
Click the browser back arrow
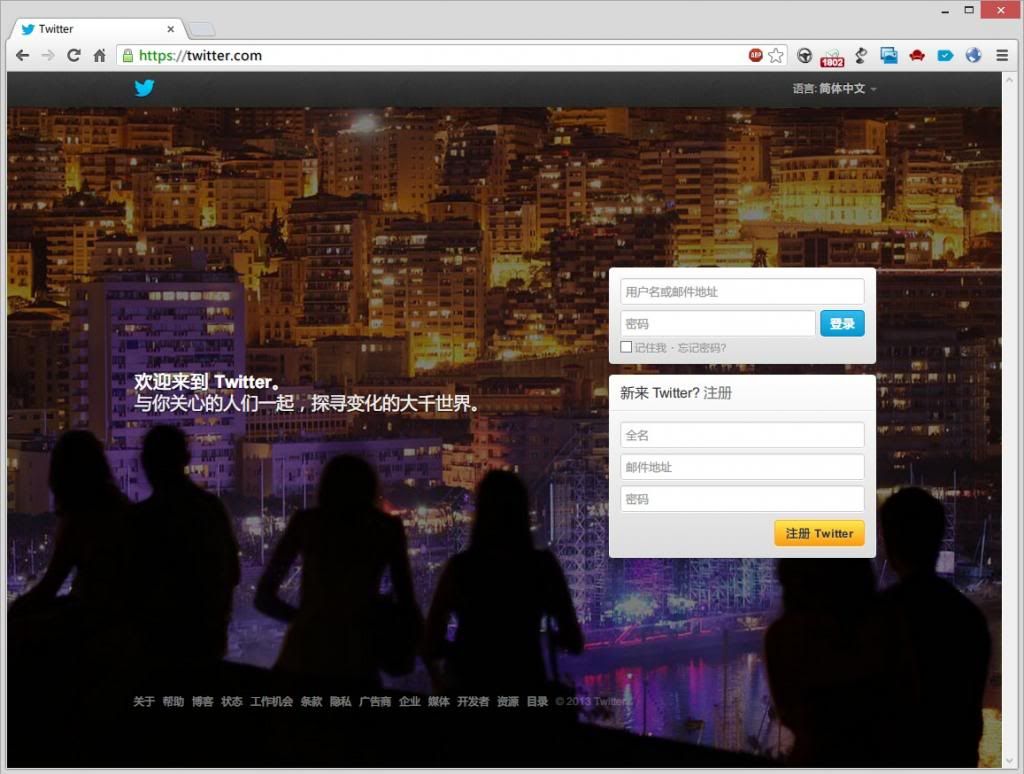(22, 56)
